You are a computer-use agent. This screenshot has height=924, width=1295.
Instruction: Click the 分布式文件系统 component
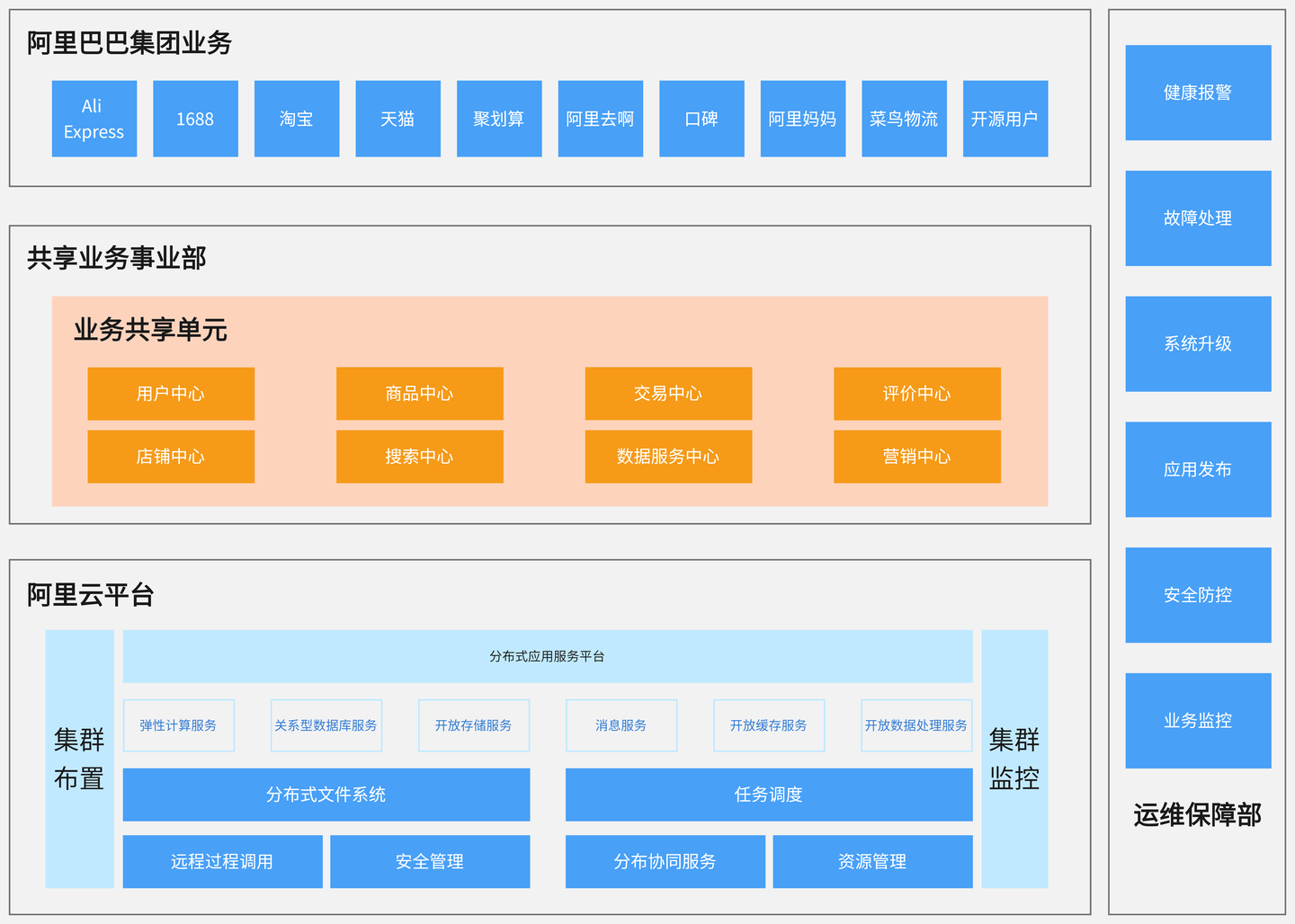pos(326,795)
